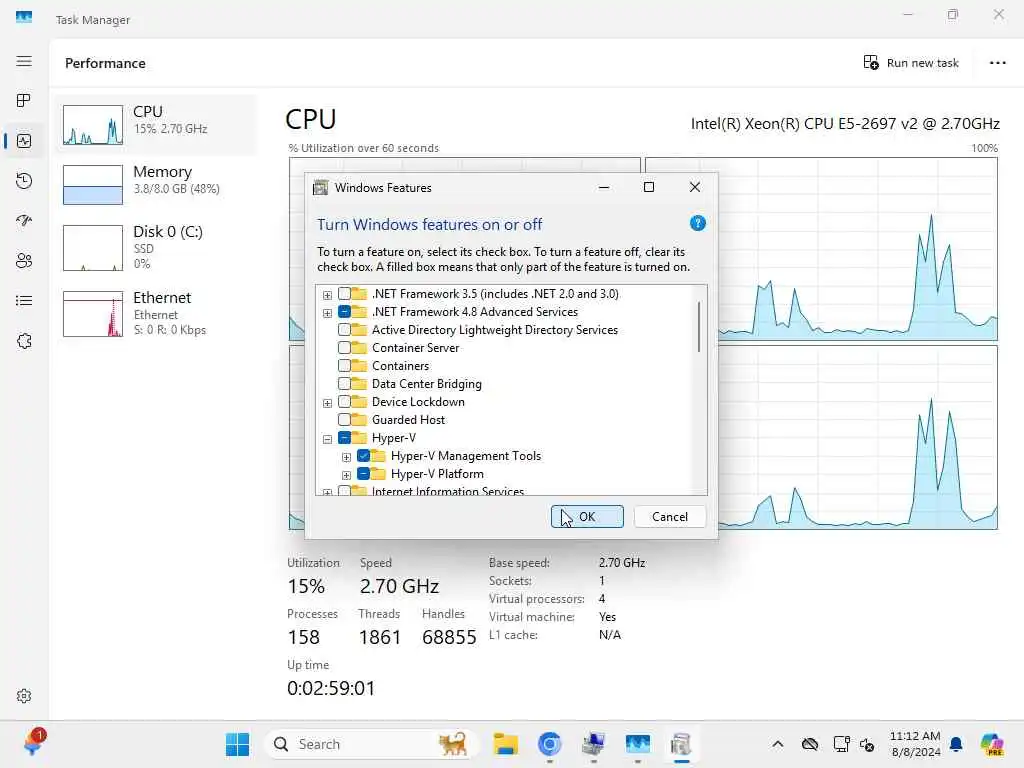Select Memory performance item

pyautogui.click(x=157, y=185)
